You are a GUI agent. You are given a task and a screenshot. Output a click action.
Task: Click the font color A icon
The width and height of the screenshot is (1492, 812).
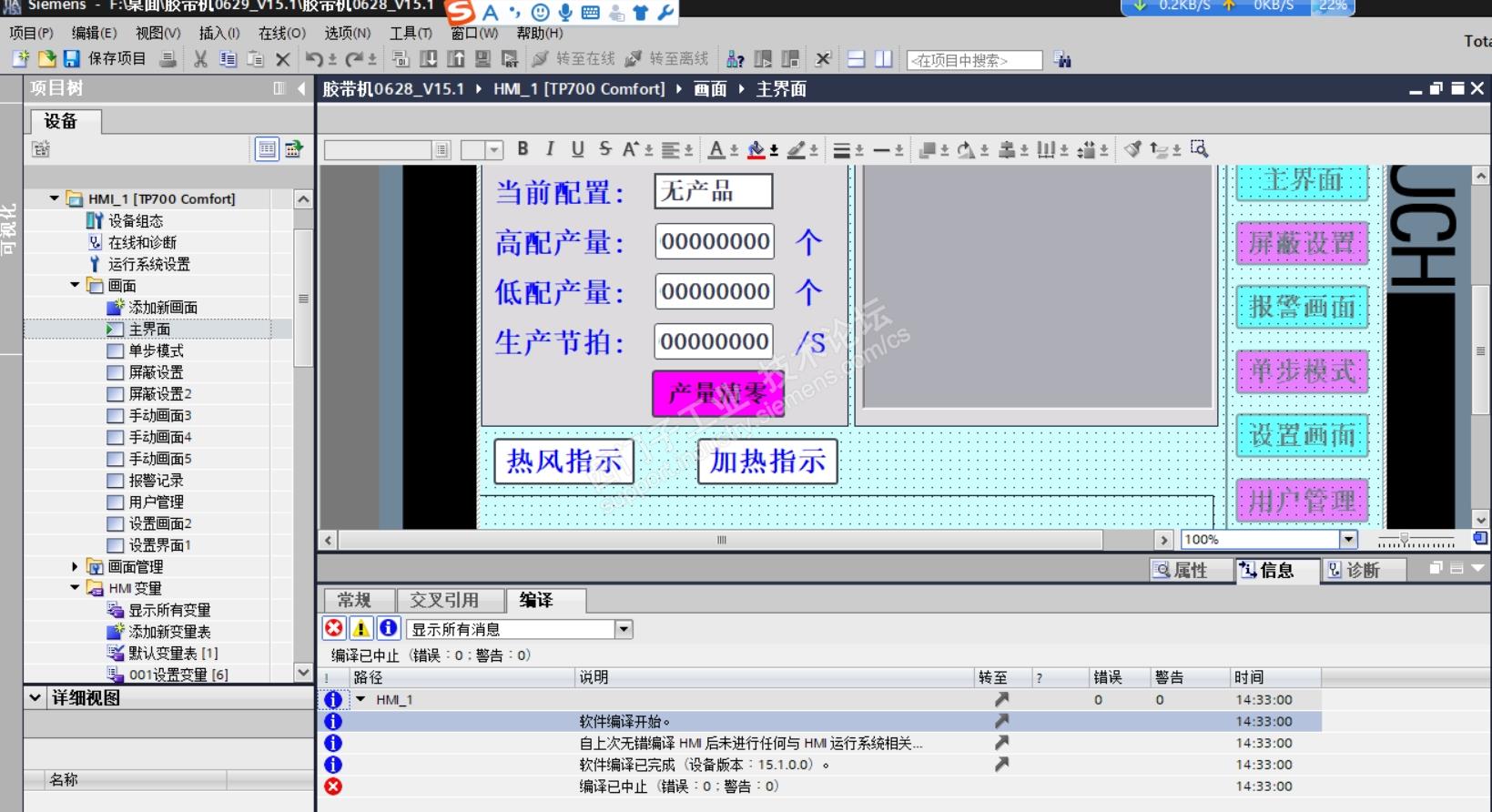pos(717,149)
